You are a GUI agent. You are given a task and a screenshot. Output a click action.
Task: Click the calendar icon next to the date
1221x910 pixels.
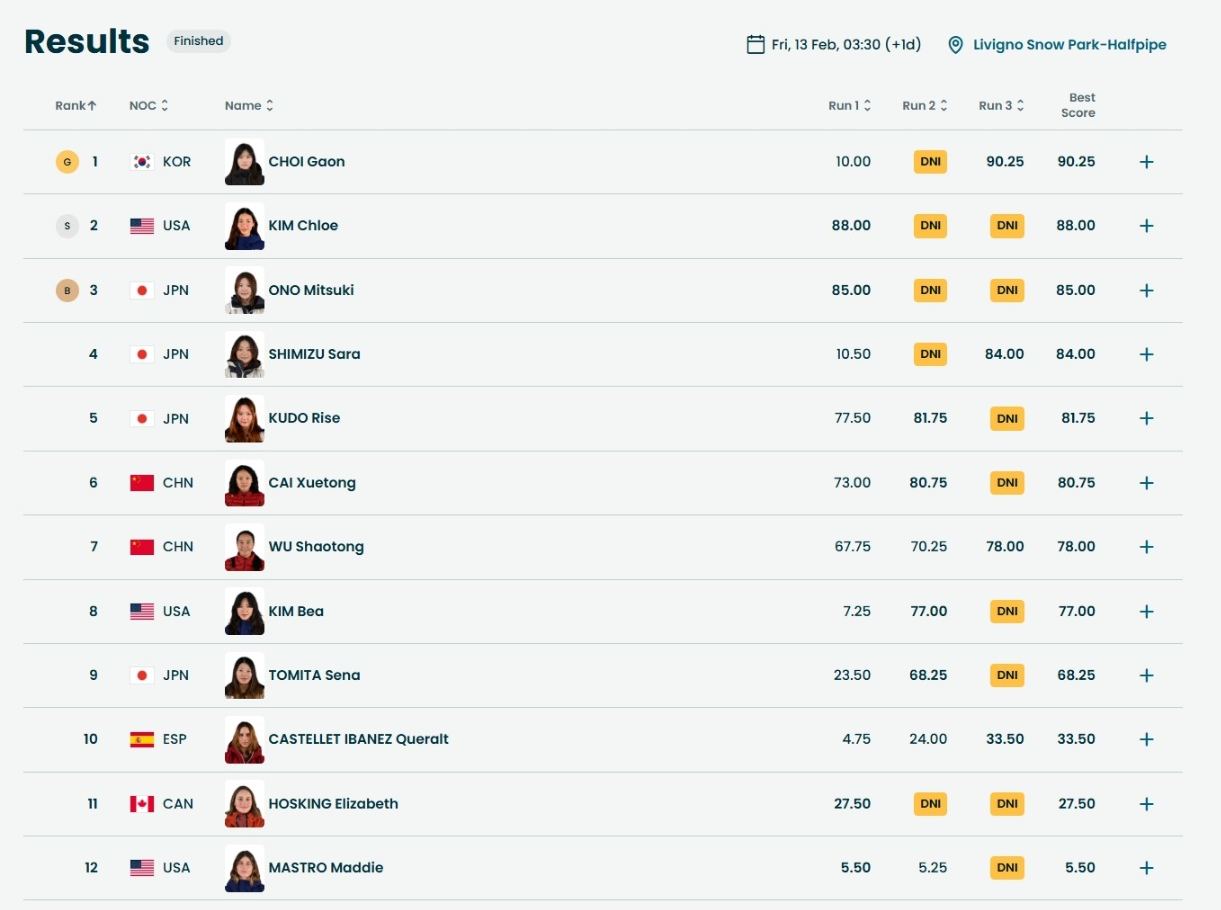756,45
